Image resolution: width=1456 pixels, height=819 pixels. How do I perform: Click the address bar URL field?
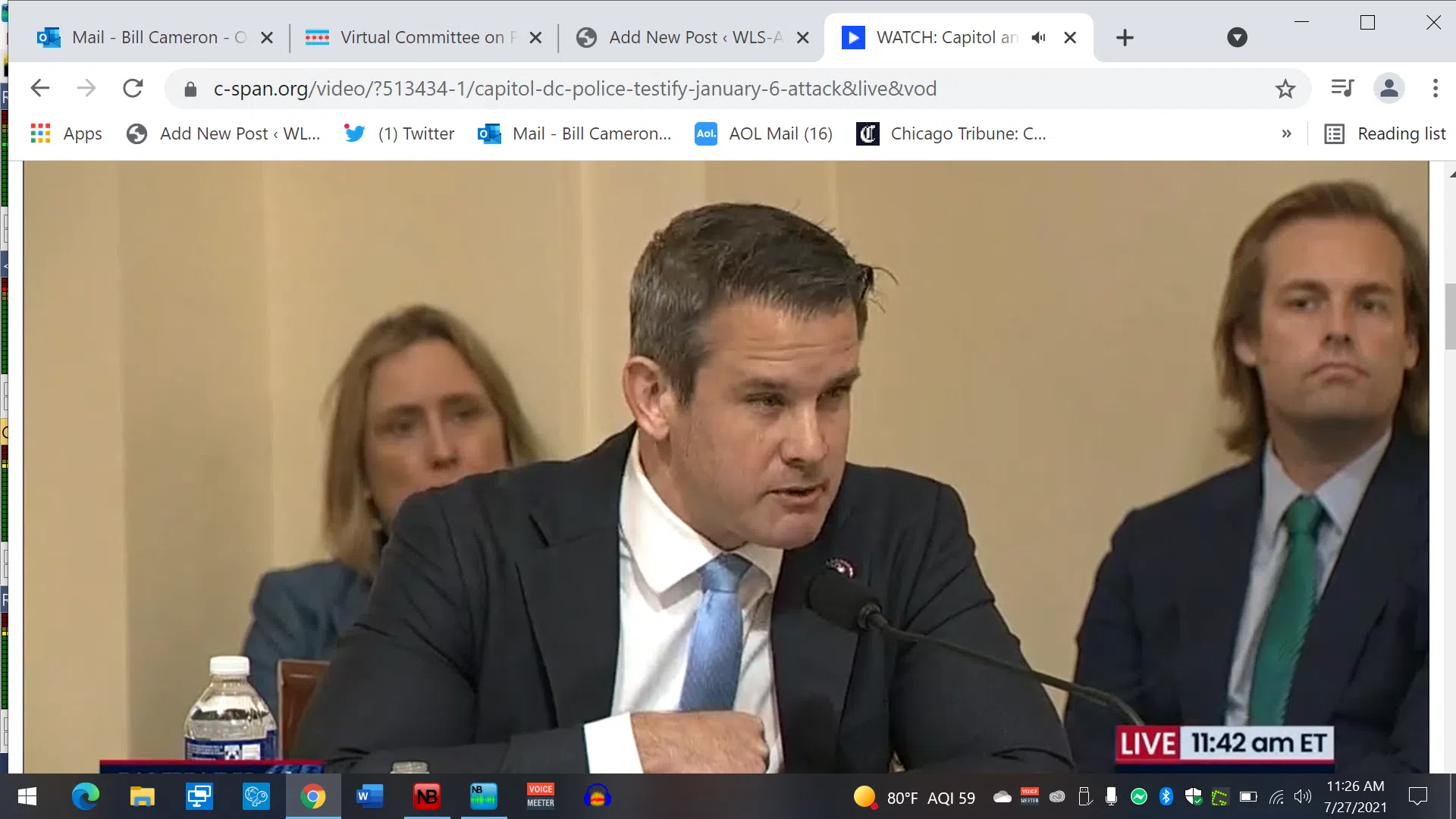coord(576,89)
